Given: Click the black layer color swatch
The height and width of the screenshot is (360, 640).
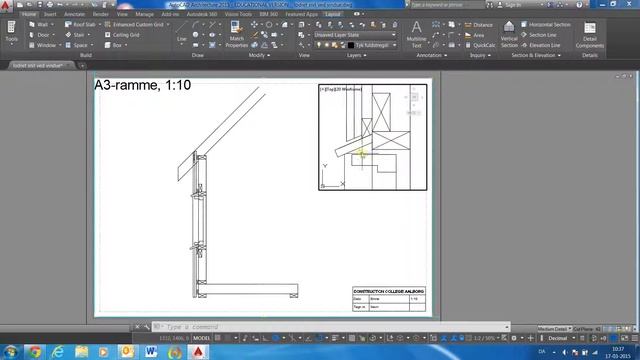Looking at the screenshot, I should click(x=351, y=45).
